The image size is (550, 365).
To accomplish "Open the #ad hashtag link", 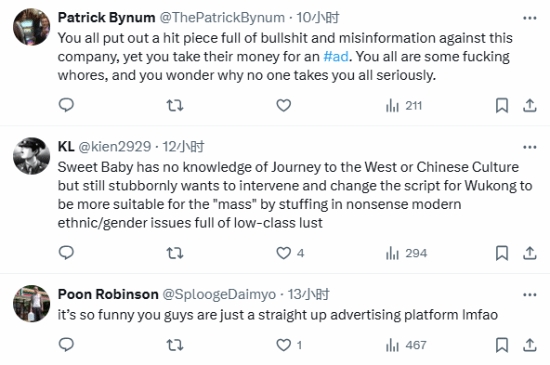I will tap(336, 56).
